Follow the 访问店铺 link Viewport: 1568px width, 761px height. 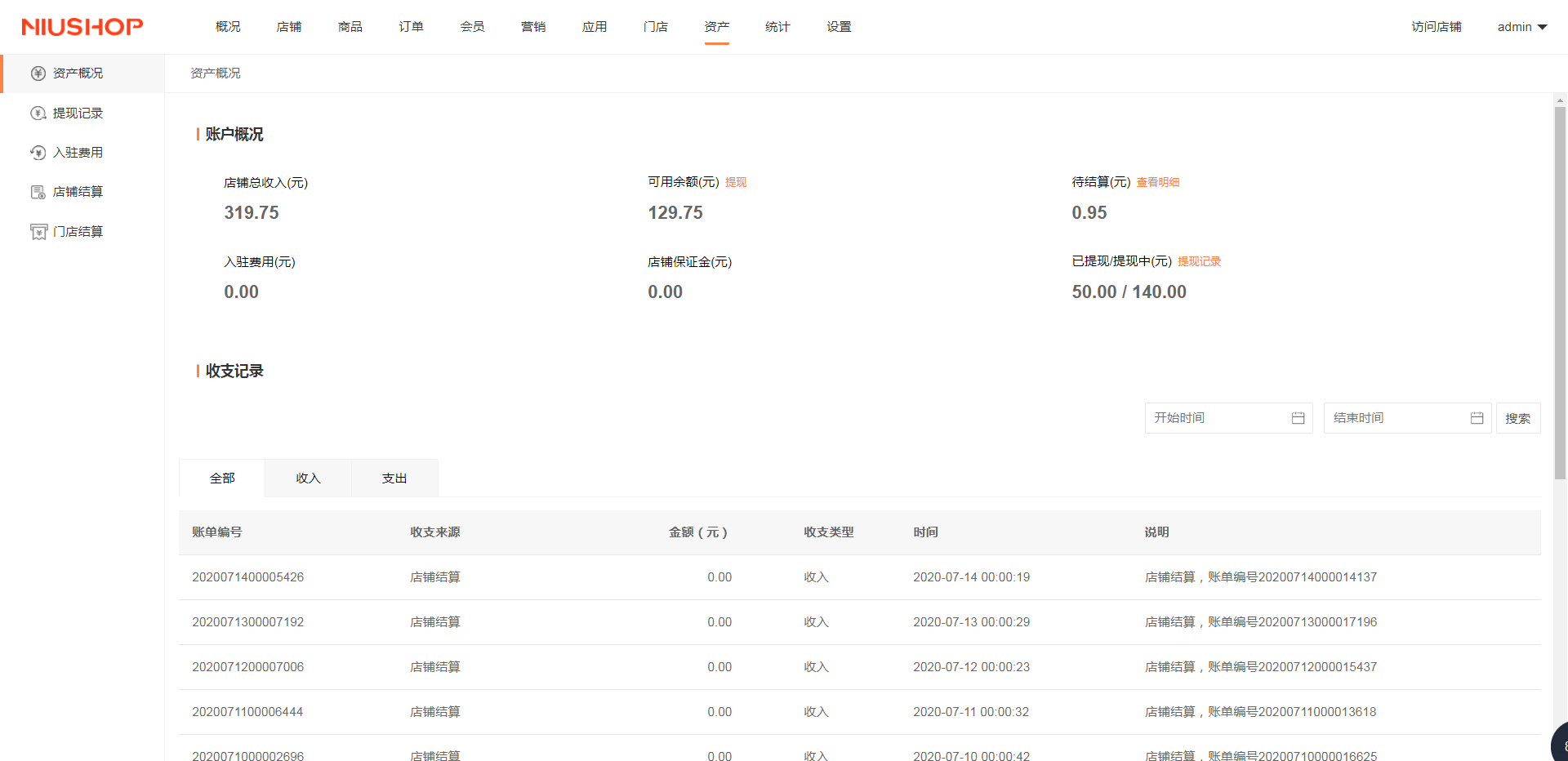tap(1437, 27)
